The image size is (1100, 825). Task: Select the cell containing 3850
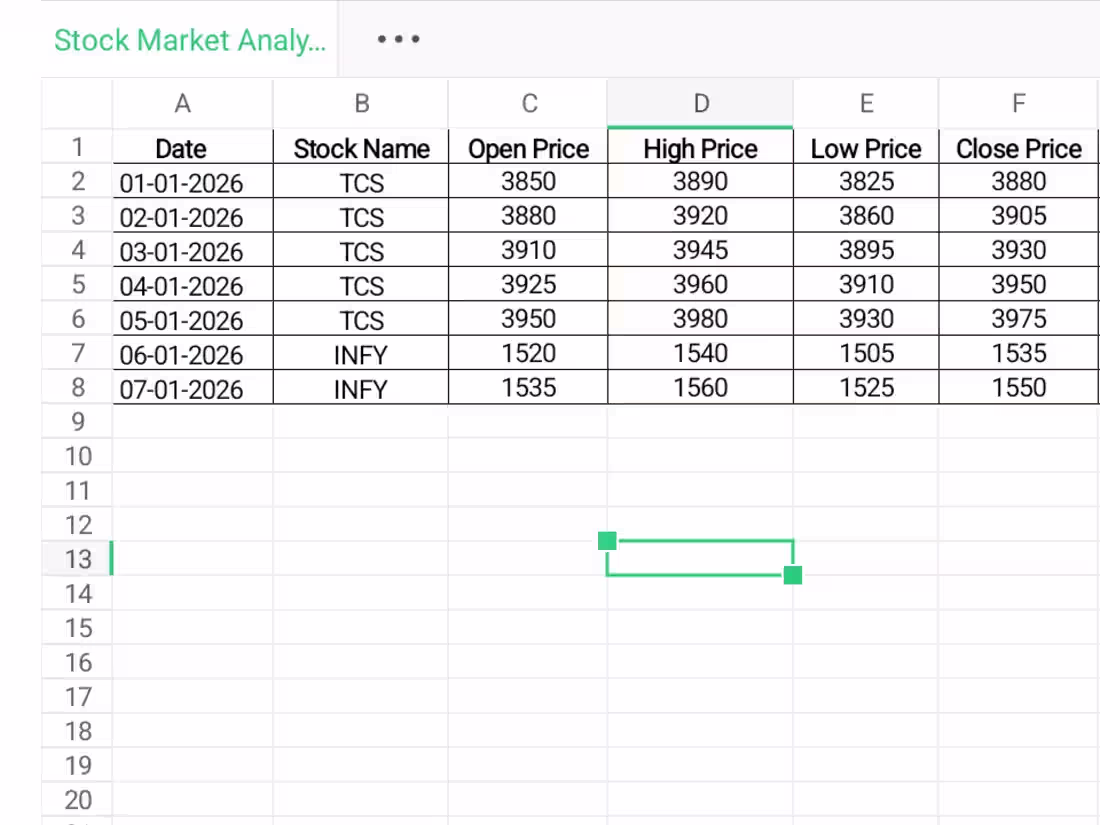point(529,182)
